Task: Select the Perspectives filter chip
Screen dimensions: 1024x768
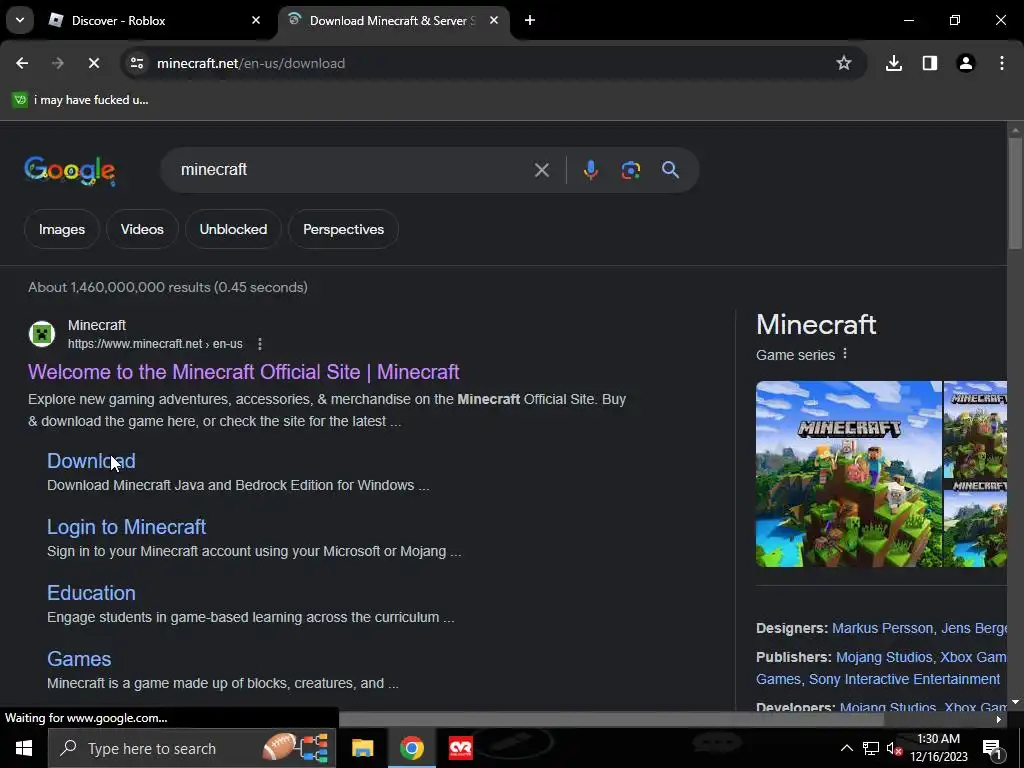Action: pos(343,229)
